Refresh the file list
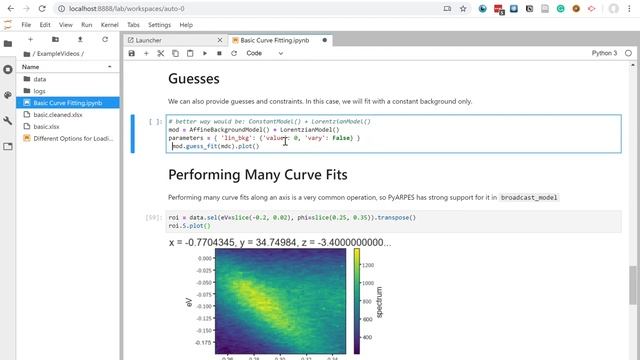This screenshot has height=360, width=640. 105,40
